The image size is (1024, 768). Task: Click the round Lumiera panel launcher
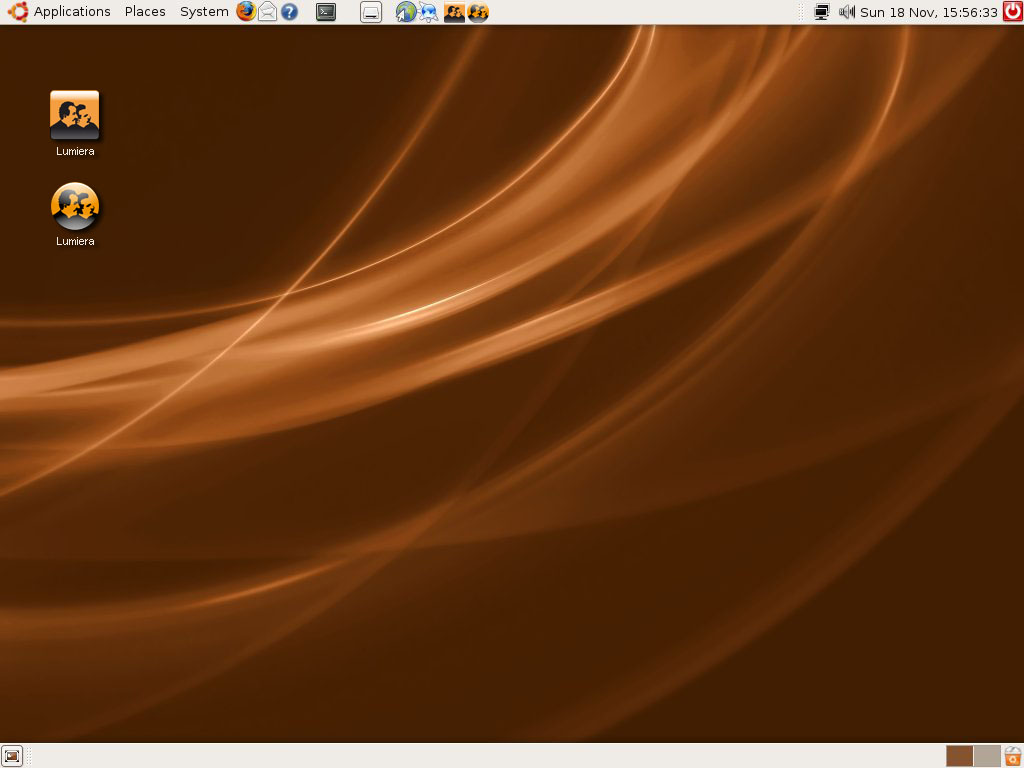coord(478,12)
